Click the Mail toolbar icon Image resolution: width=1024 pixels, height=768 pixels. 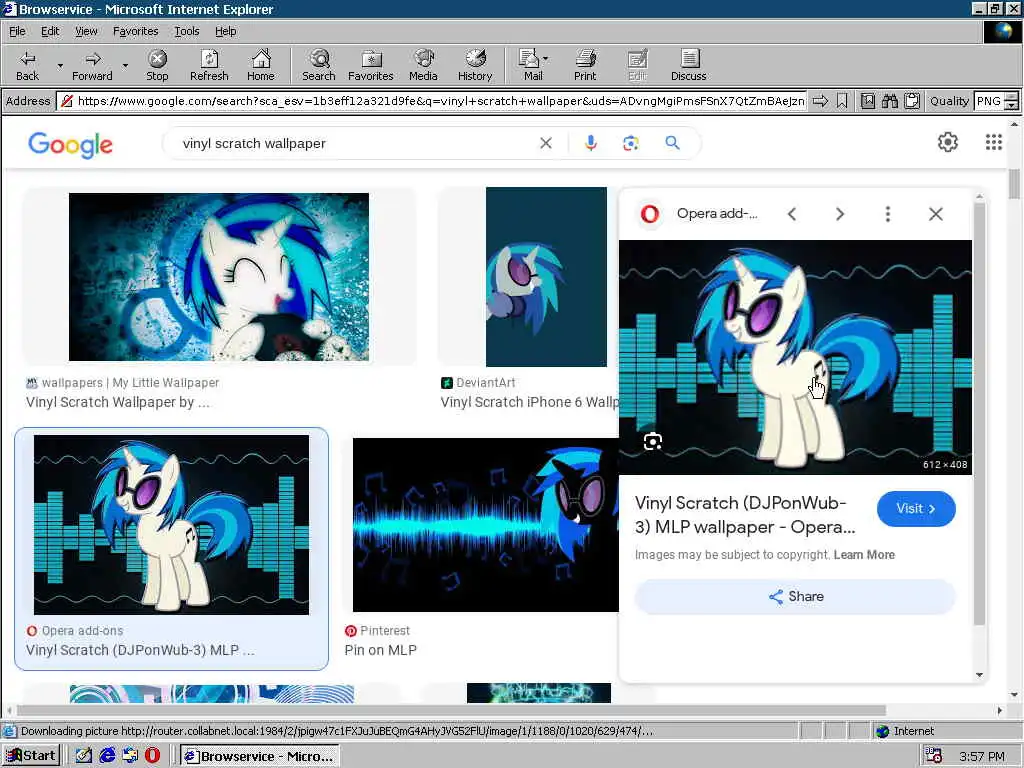[529, 65]
